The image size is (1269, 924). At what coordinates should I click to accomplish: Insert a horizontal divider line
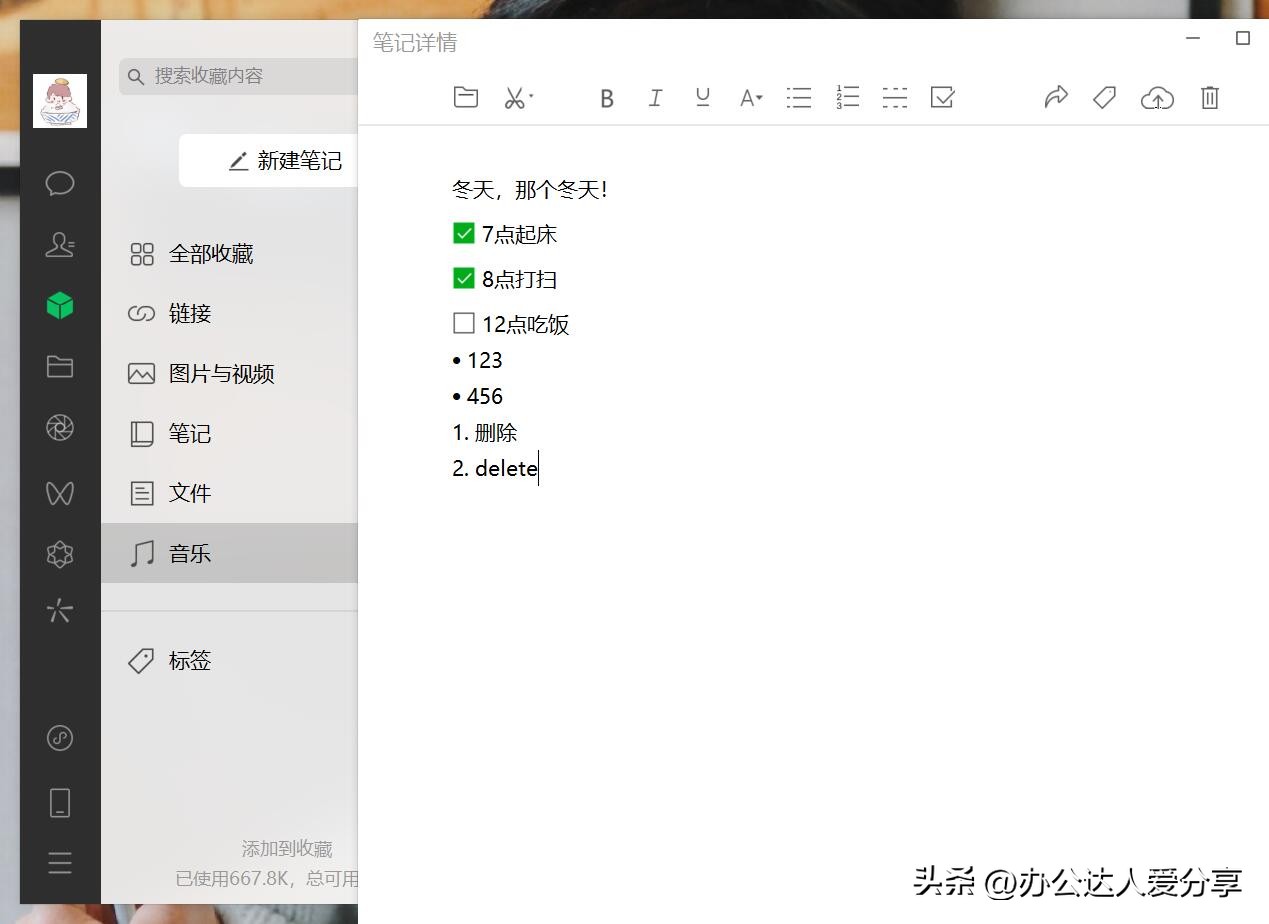[894, 97]
